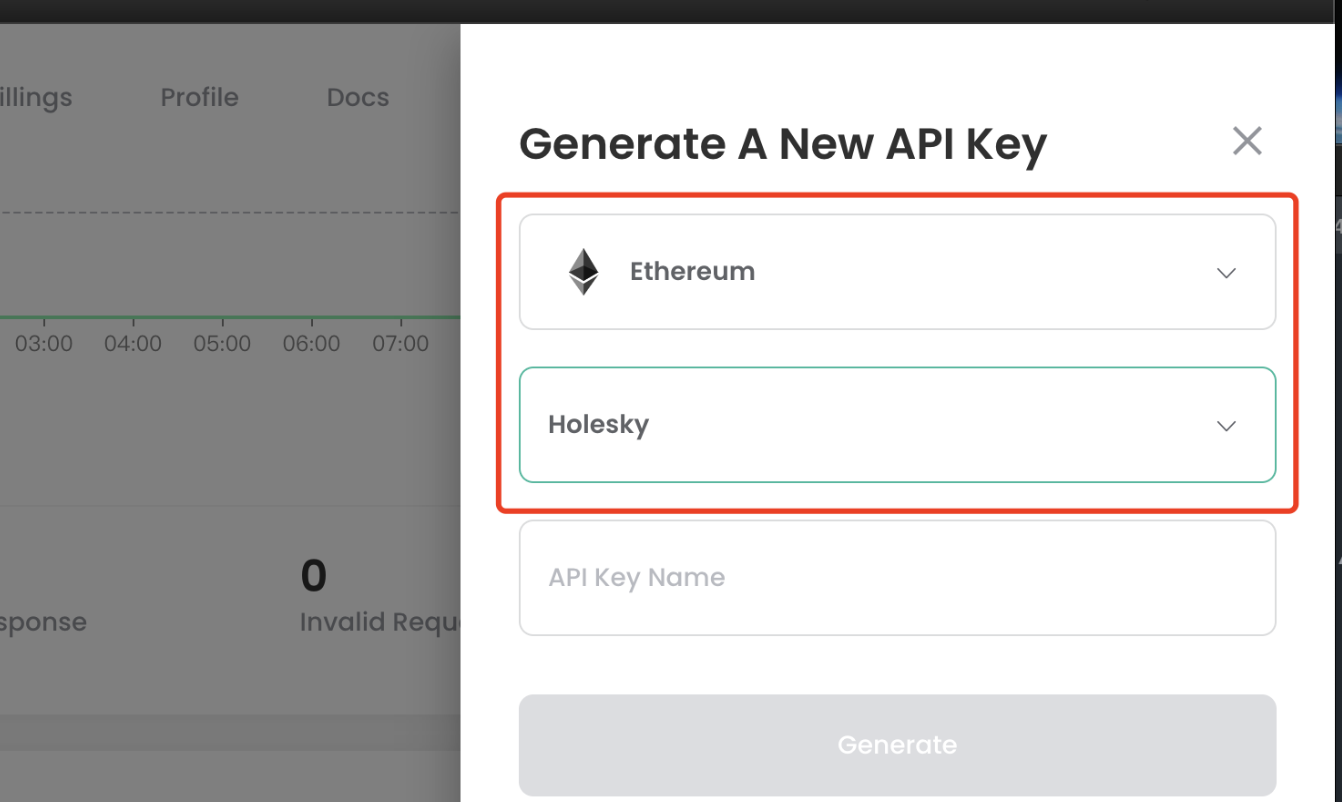Image resolution: width=1342 pixels, height=802 pixels.
Task: Select the Holesky label in the network selector
Action: tap(598, 425)
